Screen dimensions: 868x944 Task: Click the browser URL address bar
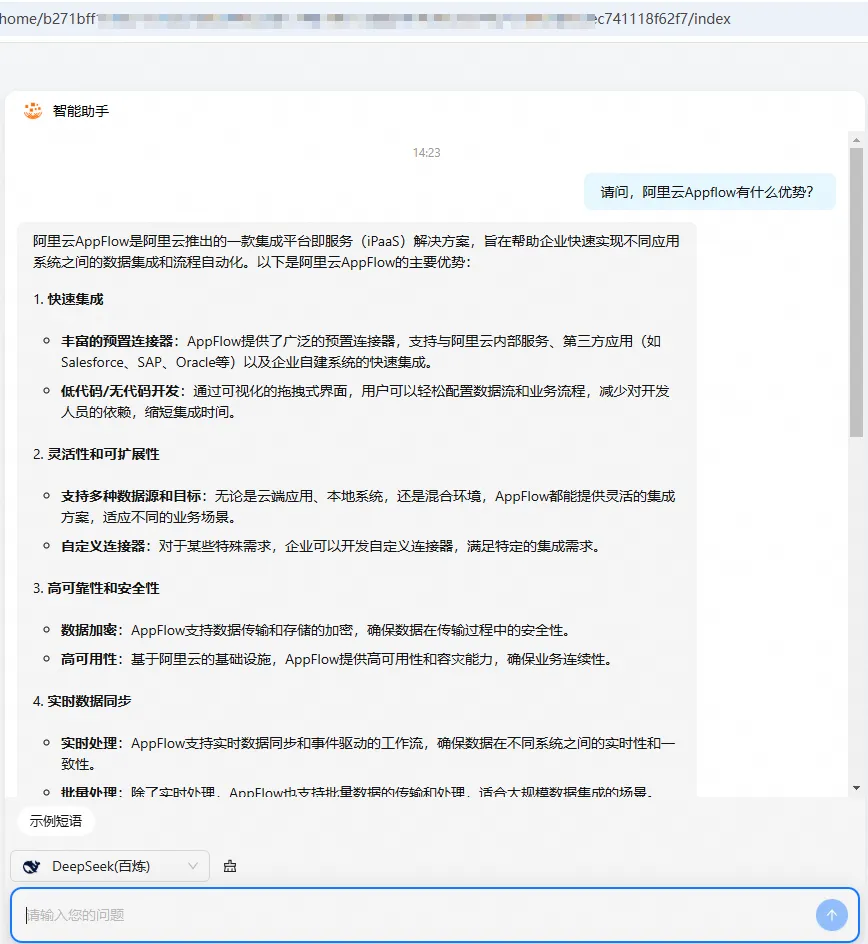pos(434,19)
